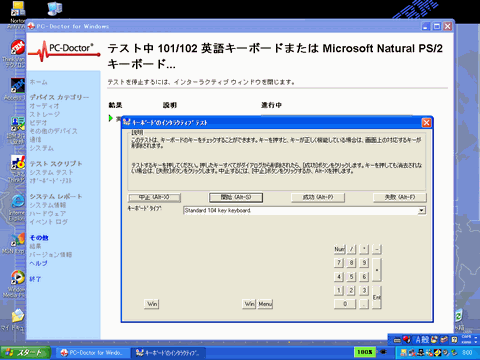This screenshot has height=360, width=480.
Task: Click the Norton AntiVirus desktop icon
Action: tap(18, 9)
